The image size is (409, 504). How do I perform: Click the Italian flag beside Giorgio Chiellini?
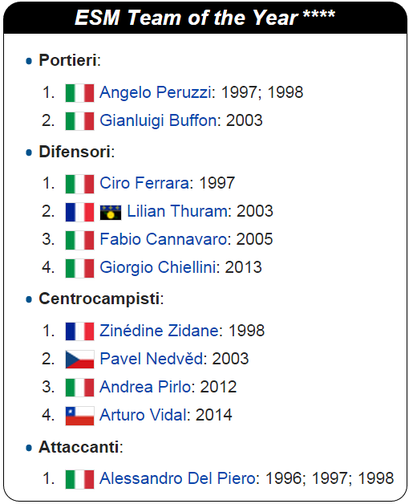[80, 268]
